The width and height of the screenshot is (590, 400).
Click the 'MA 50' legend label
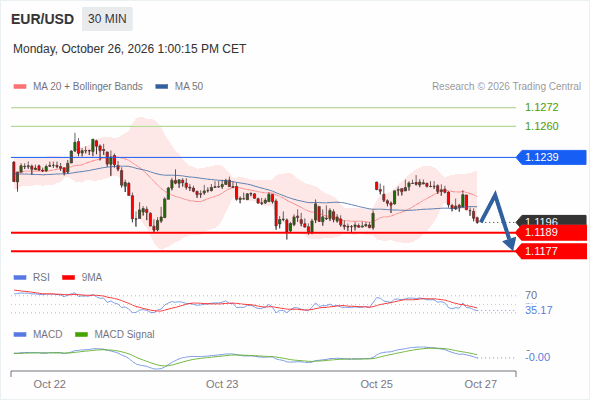point(189,87)
